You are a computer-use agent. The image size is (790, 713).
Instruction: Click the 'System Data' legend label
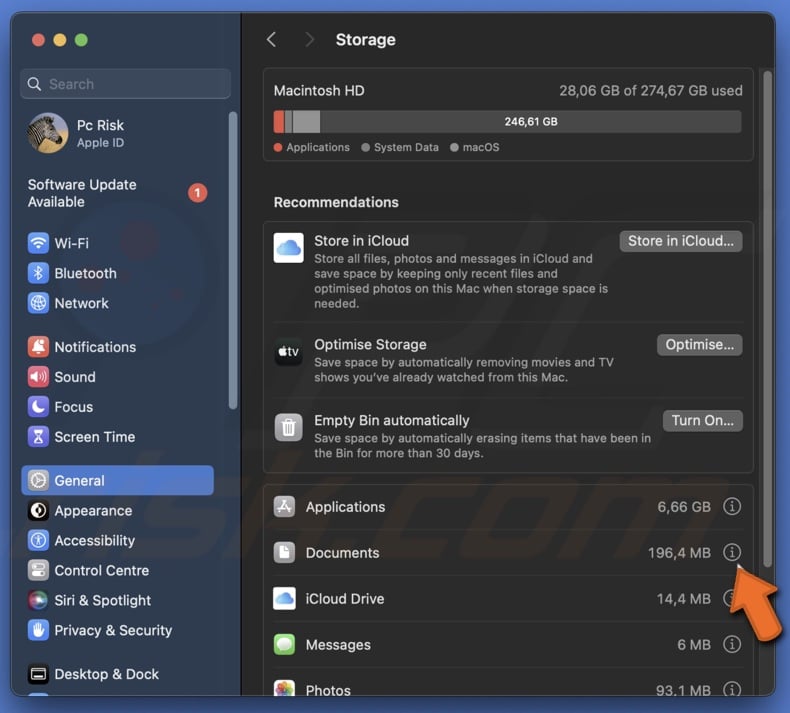[x=406, y=147]
